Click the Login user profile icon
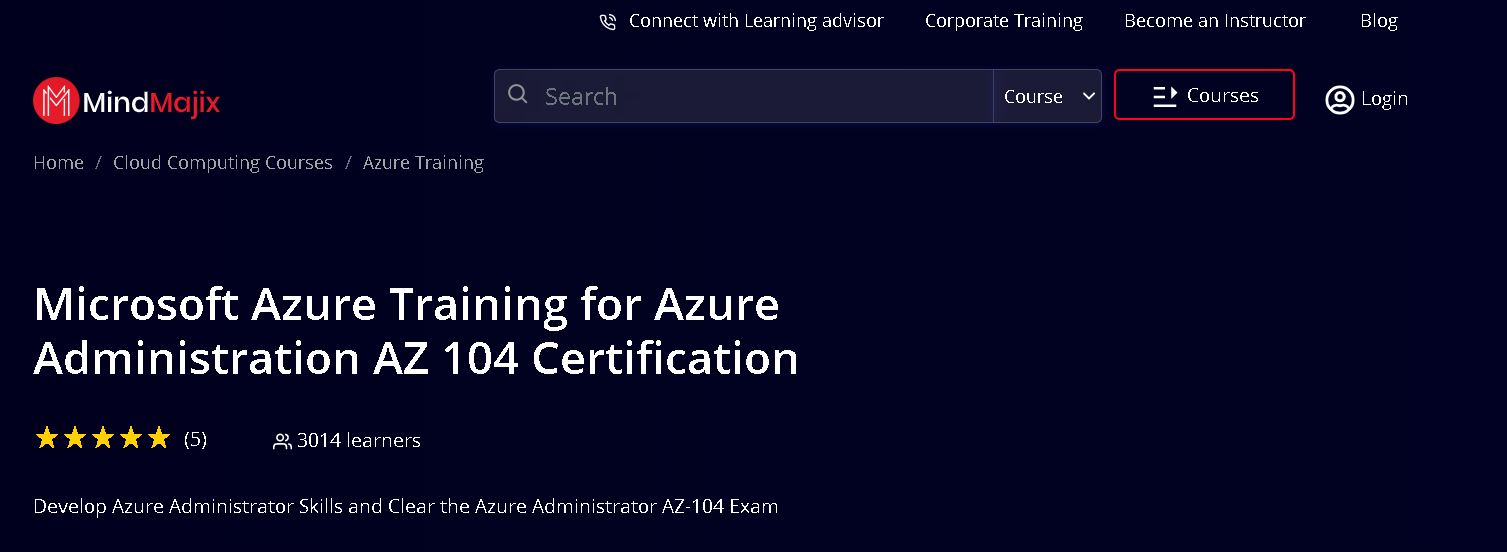 click(1339, 99)
